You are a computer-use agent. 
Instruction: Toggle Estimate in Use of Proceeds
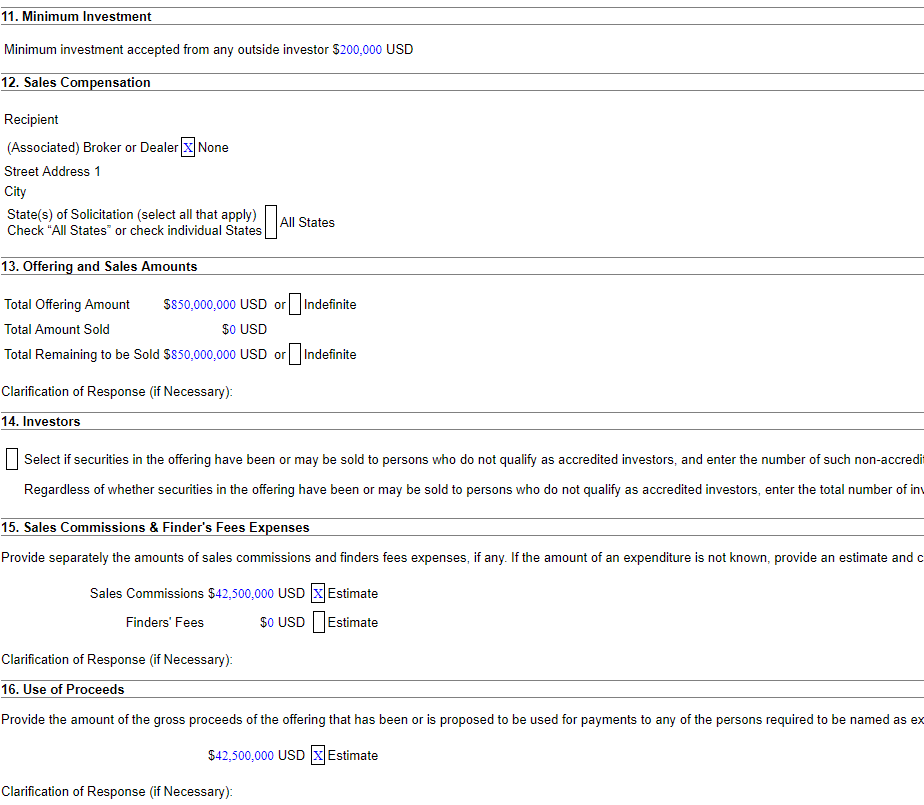(317, 755)
